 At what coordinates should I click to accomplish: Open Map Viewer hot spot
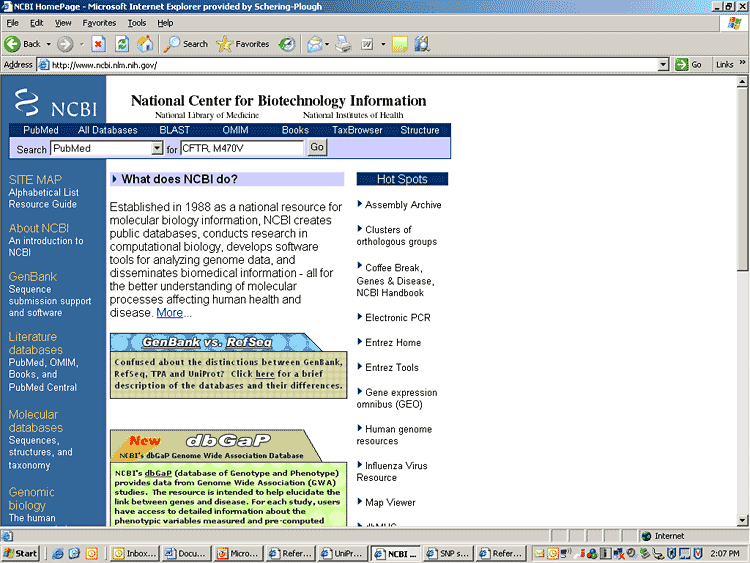pyautogui.click(x=390, y=502)
